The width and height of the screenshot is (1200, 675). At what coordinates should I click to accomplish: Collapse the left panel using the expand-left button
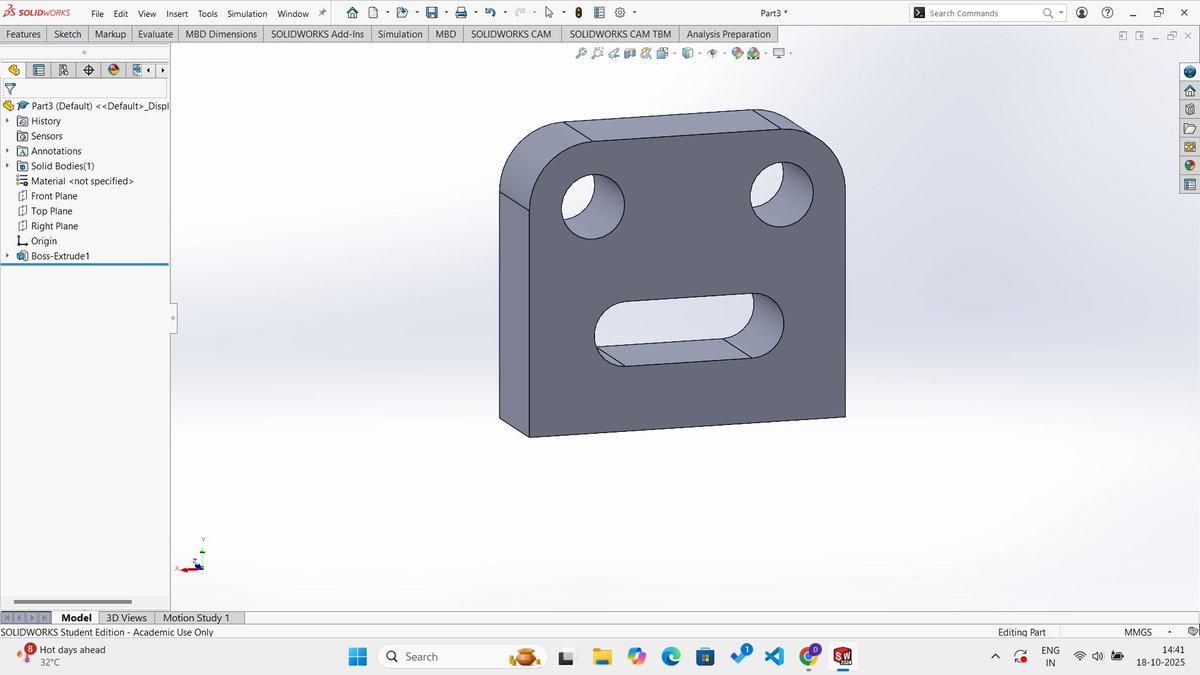1123,36
